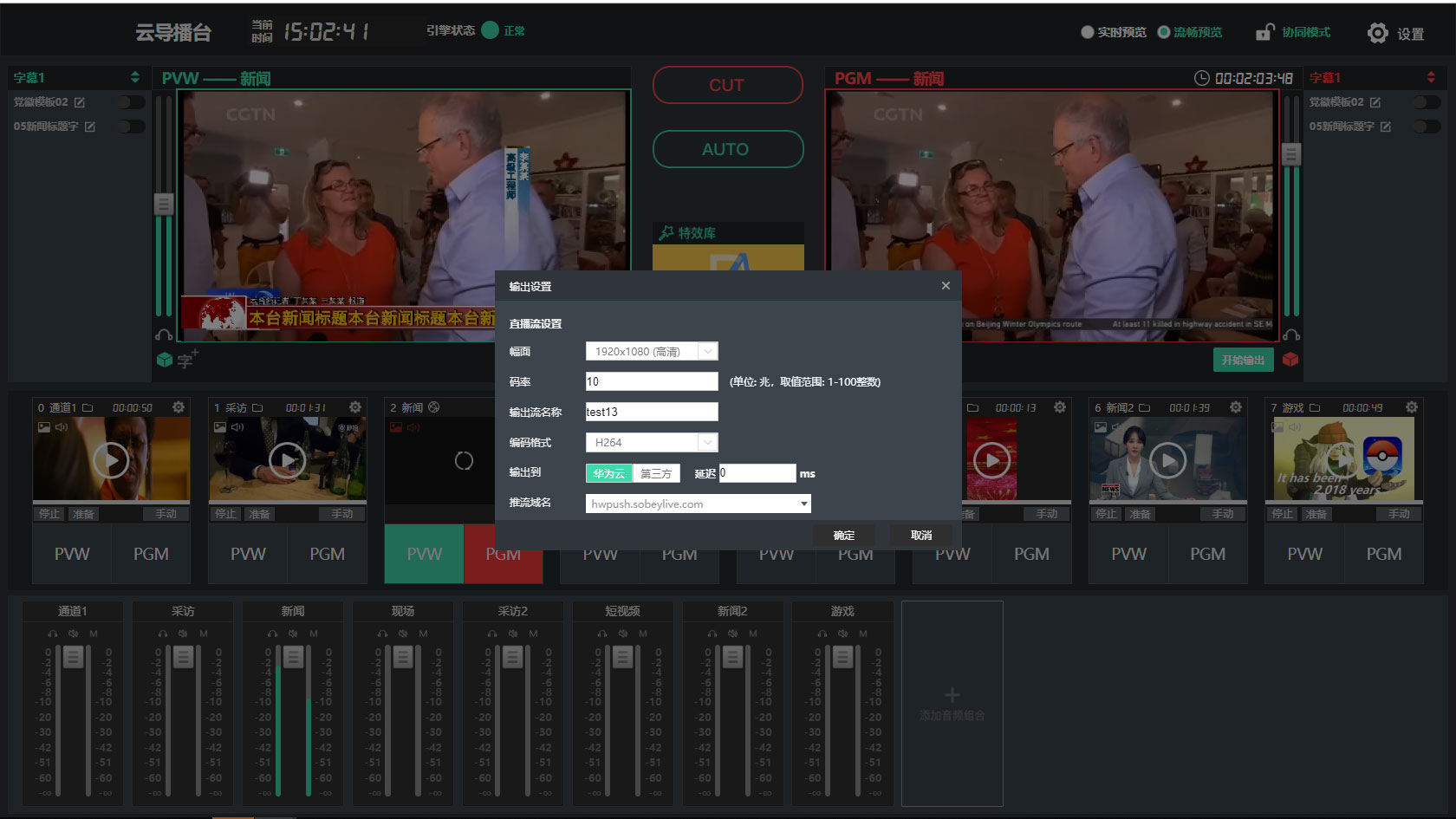
Task: Toggle the PVW-side 05新闻标题字 switch
Action: click(130, 127)
